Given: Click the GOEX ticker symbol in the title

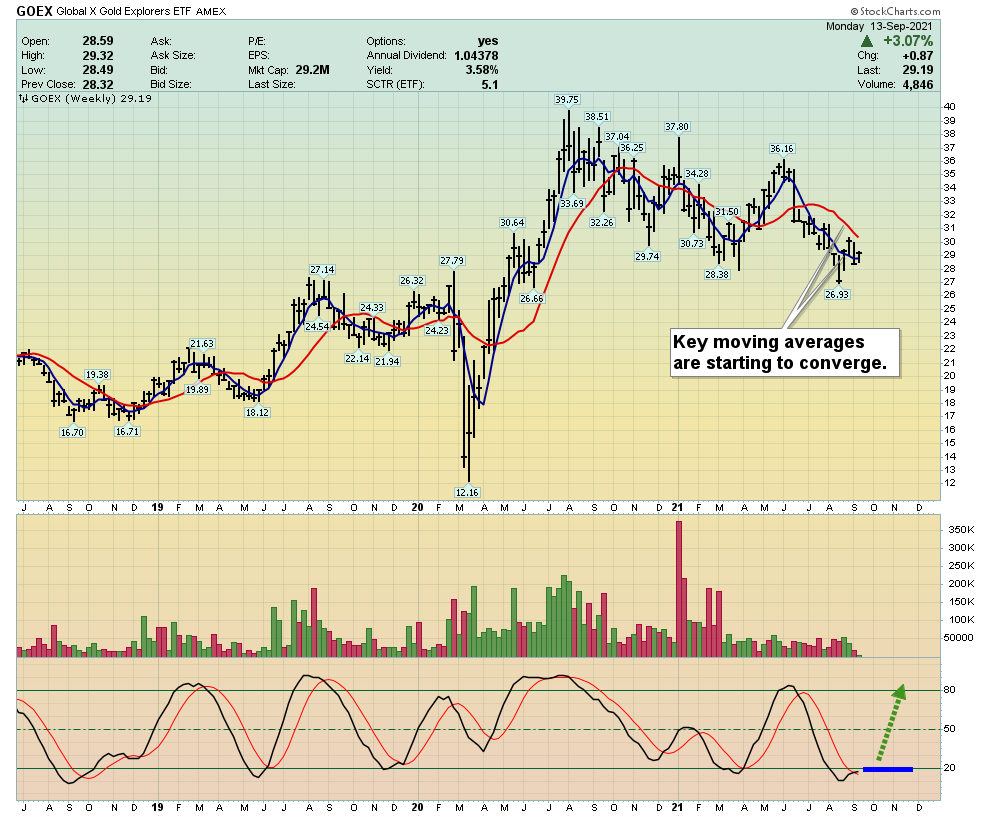Looking at the screenshot, I should point(35,11).
